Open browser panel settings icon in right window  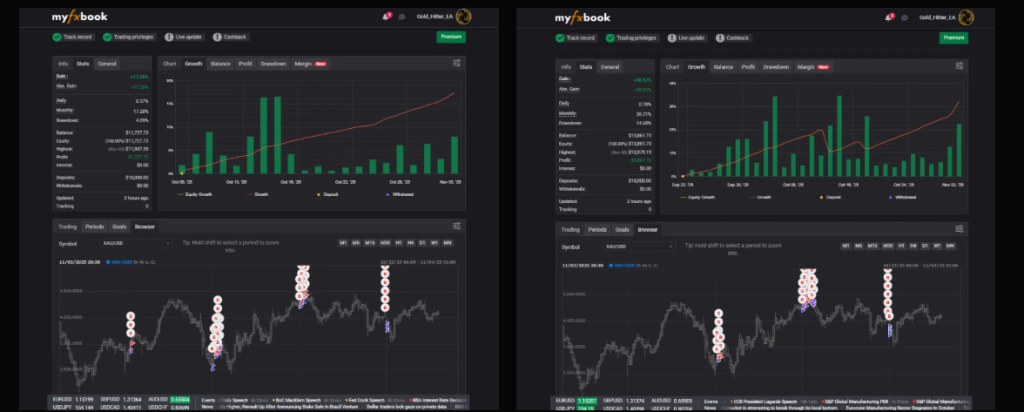pyautogui.click(x=959, y=228)
